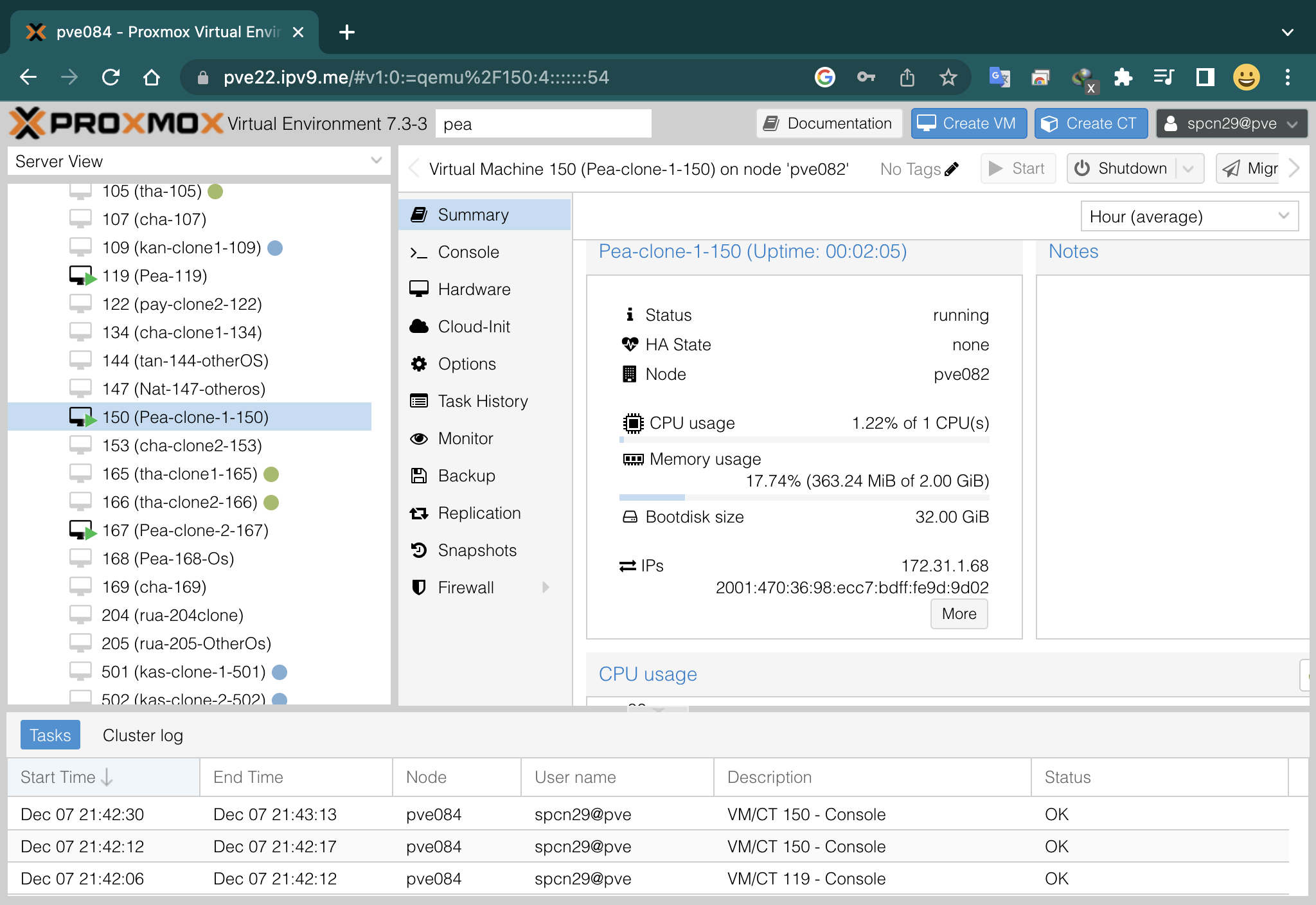The image size is (1316, 905).
Task: Expand tab search chevron in browser
Action: point(1287,32)
